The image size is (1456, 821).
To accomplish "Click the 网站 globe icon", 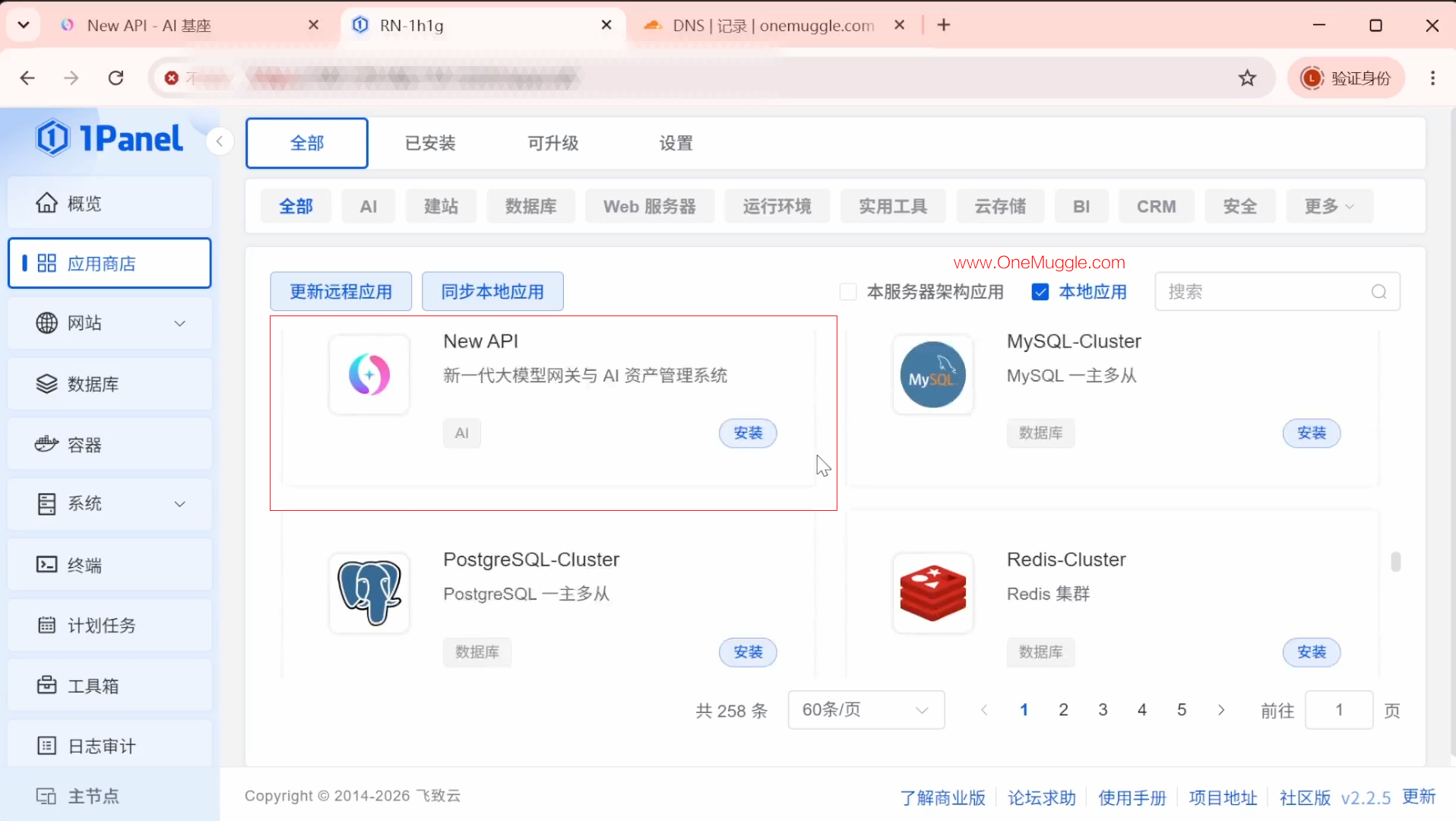I will pos(46,323).
